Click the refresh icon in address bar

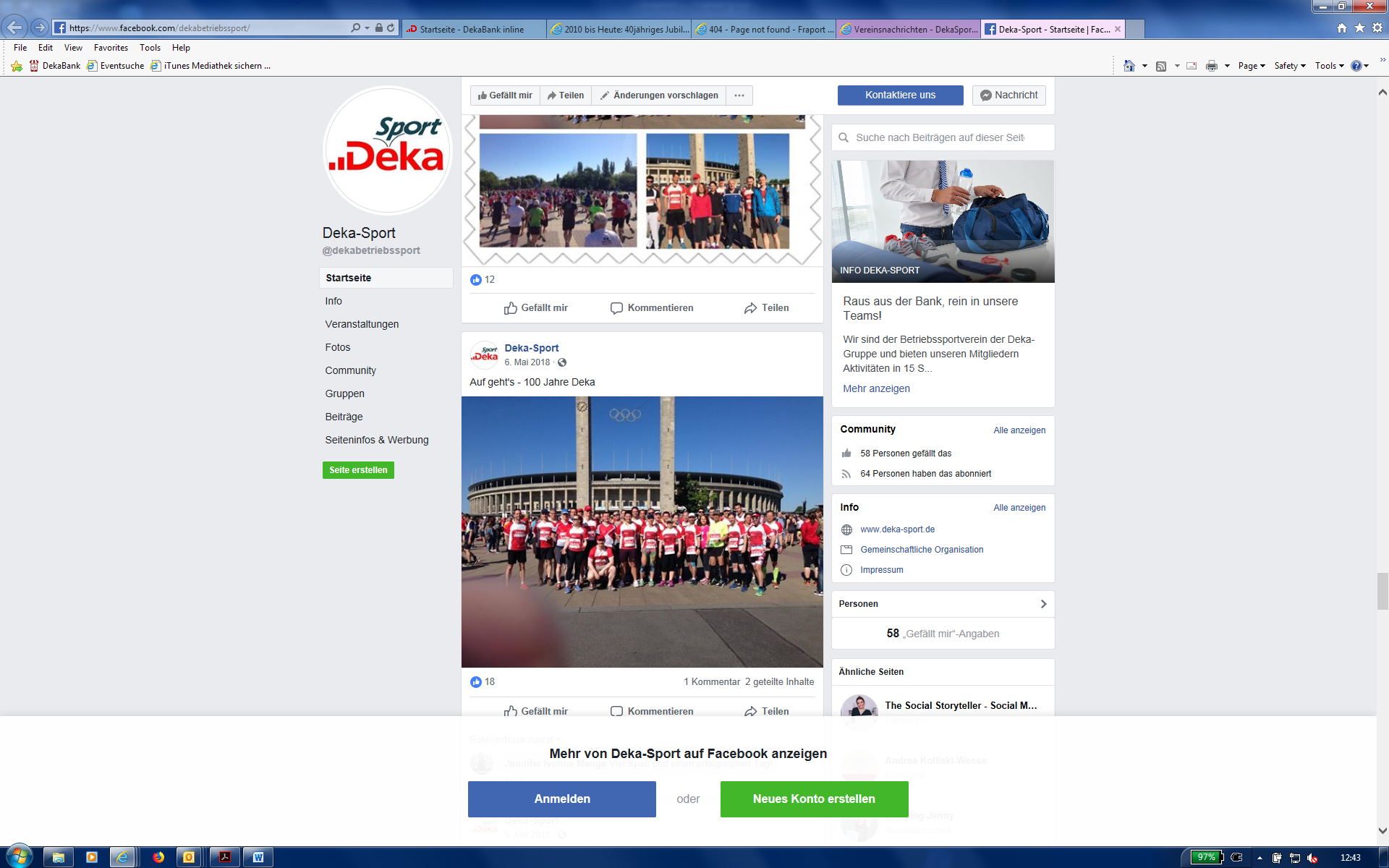tap(391, 27)
